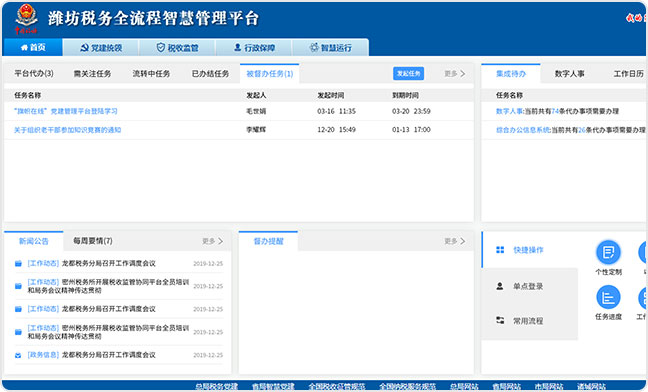Click the 发起任务 button

[408, 74]
